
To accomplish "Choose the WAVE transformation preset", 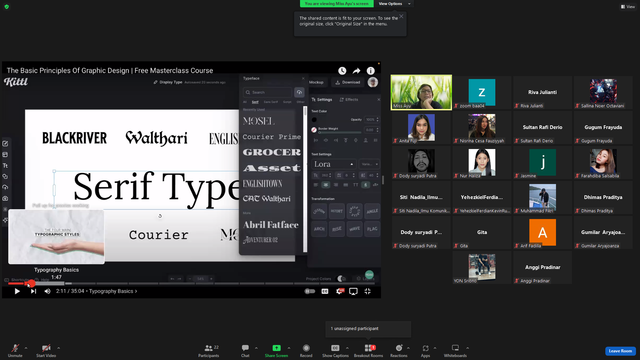I will click(x=354, y=229).
